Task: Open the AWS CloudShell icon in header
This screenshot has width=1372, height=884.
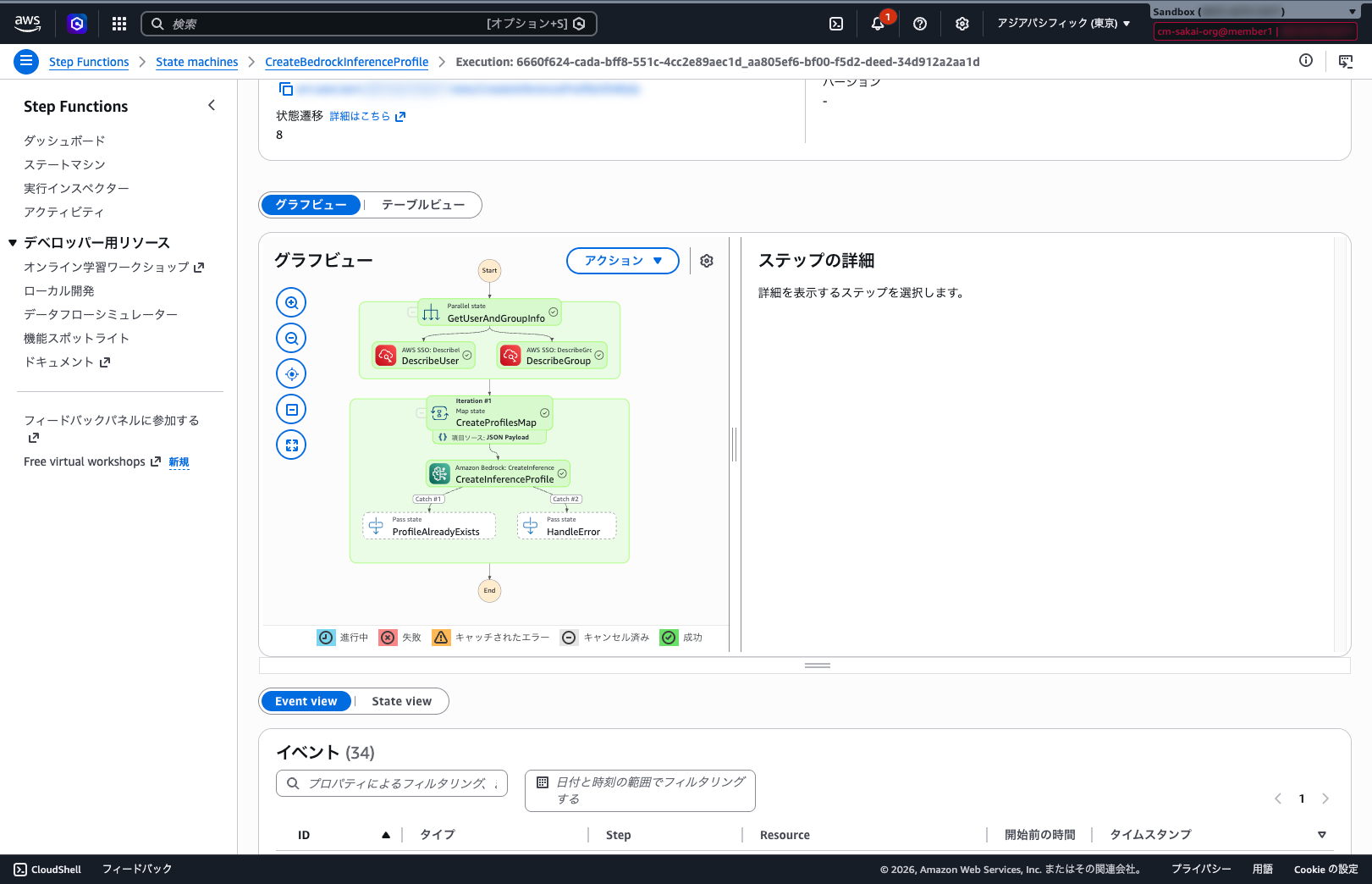Action: [835, 24]
